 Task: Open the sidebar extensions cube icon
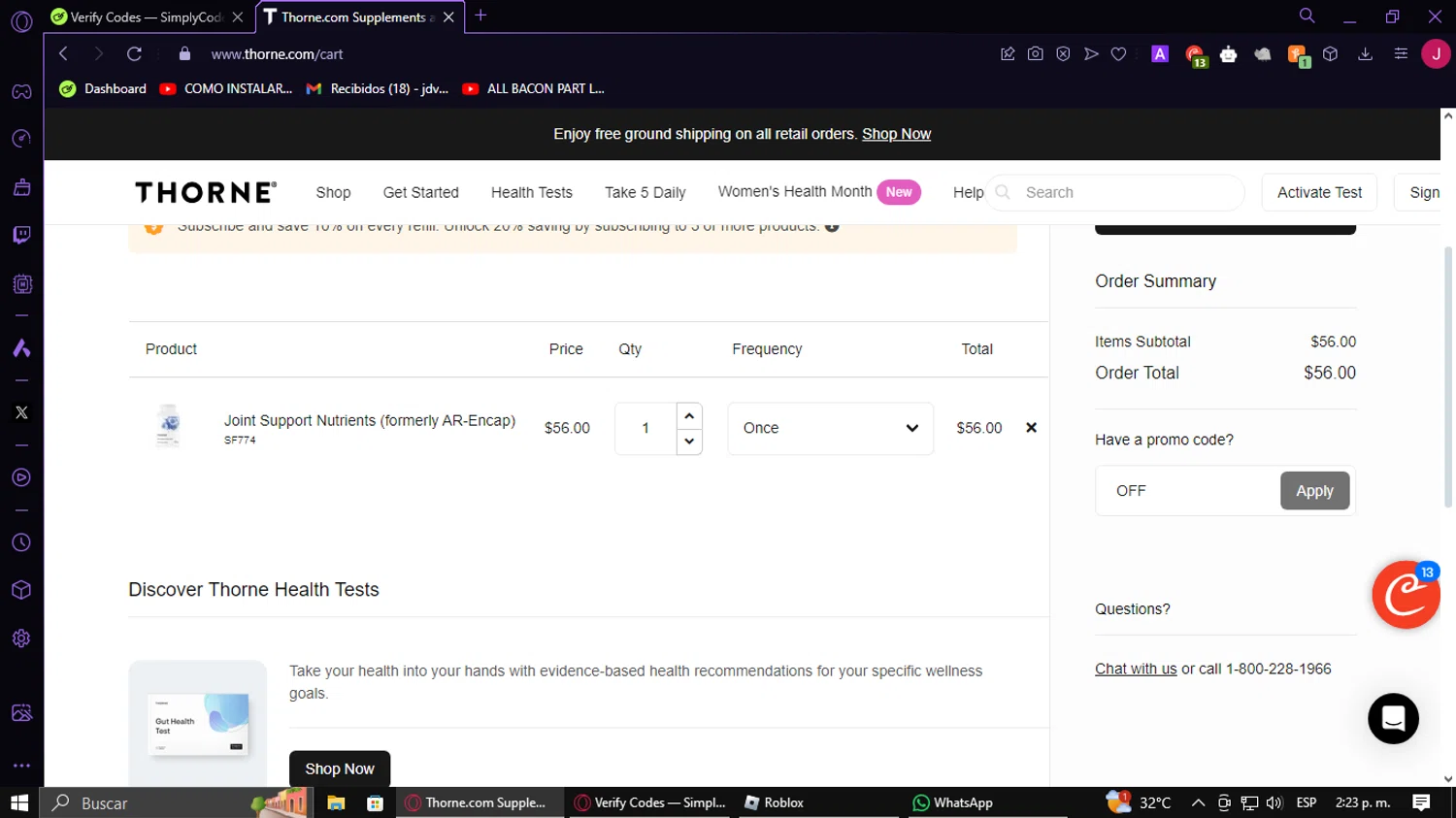tap(21, 590)
